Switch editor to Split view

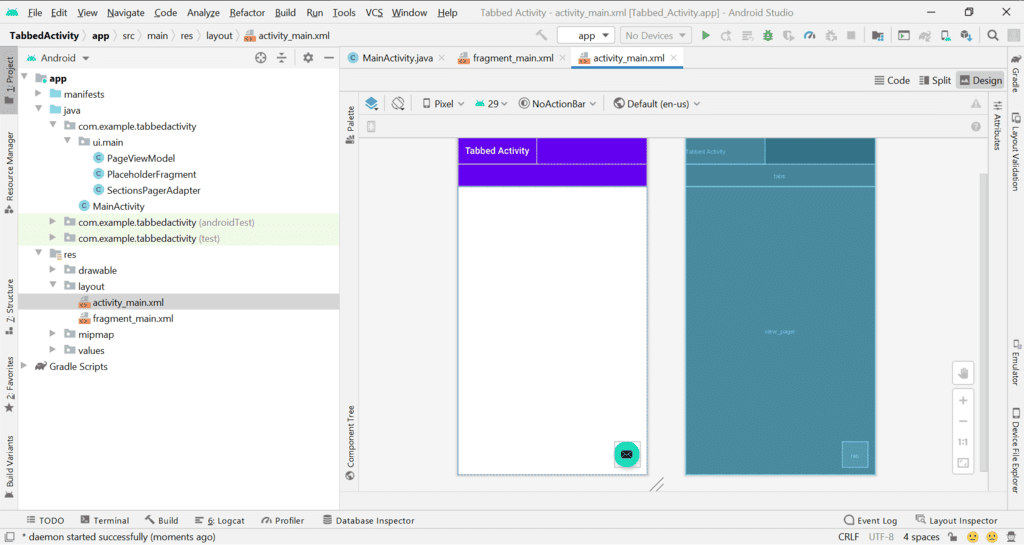point(935,80)
